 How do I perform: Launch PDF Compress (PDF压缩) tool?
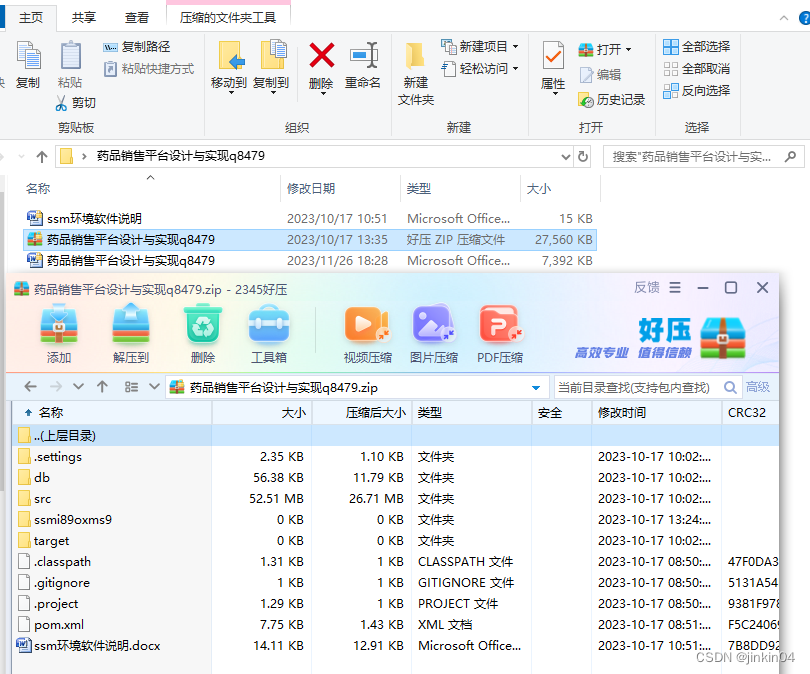[x=500, y=324]
